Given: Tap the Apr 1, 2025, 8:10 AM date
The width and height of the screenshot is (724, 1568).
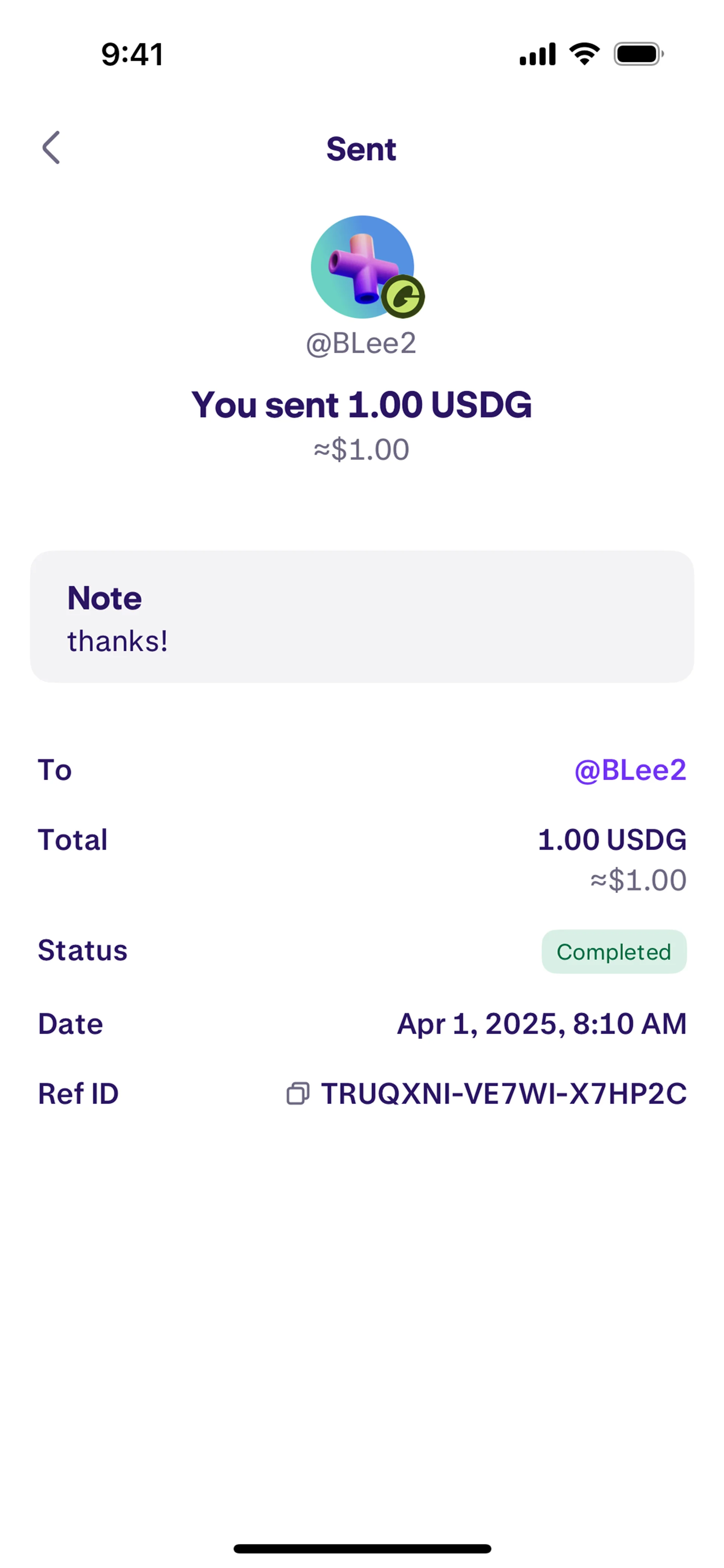Looking at the screenshot, I should coord(541,1024).
